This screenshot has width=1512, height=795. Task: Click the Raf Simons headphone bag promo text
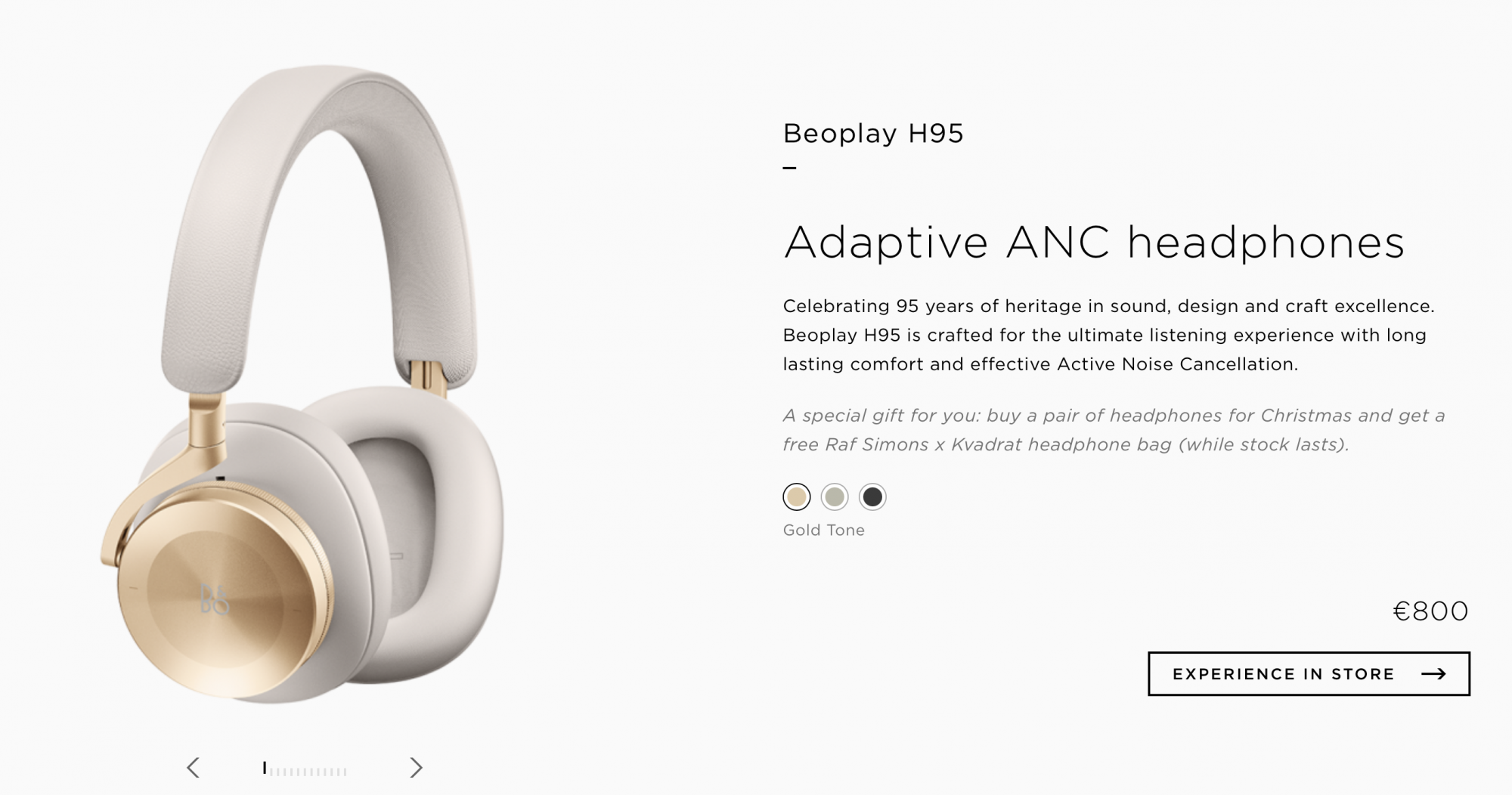pyautogui.click(x=1114, y=430)
